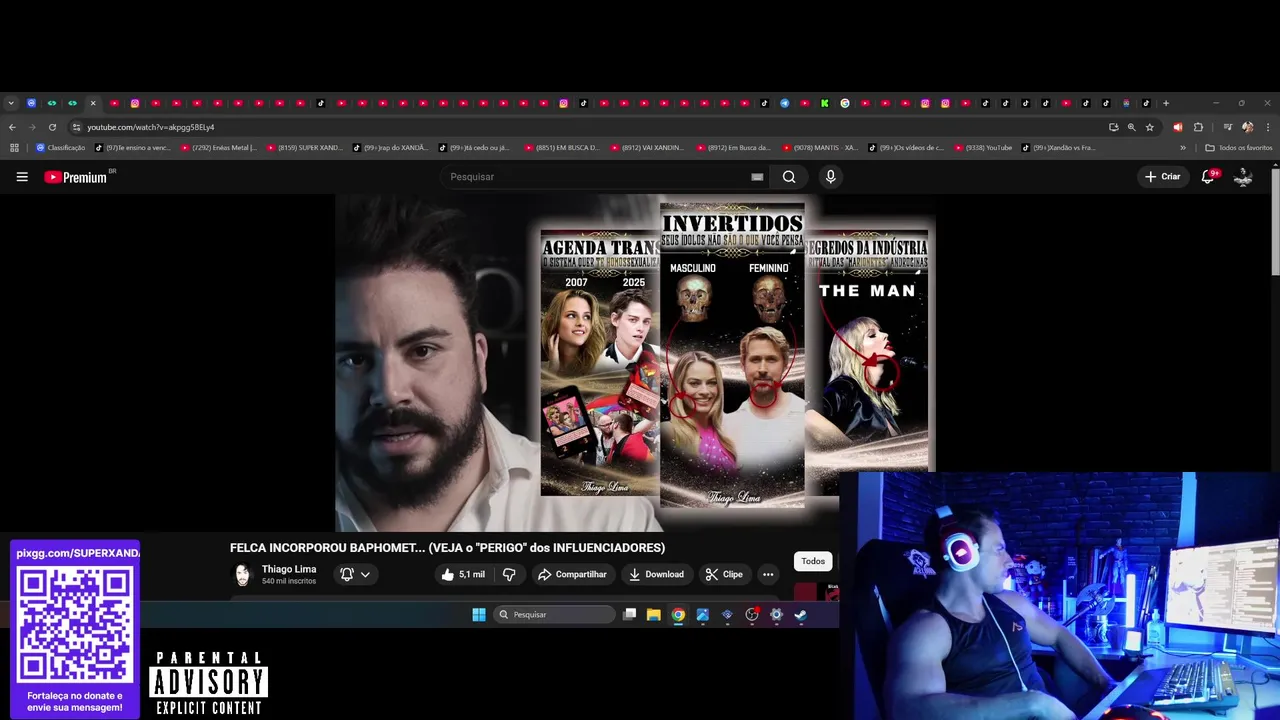Expand hidden bookmarks double-chevron
Viewport: 1280px width, 720px height.
[x=1183, y=148]
